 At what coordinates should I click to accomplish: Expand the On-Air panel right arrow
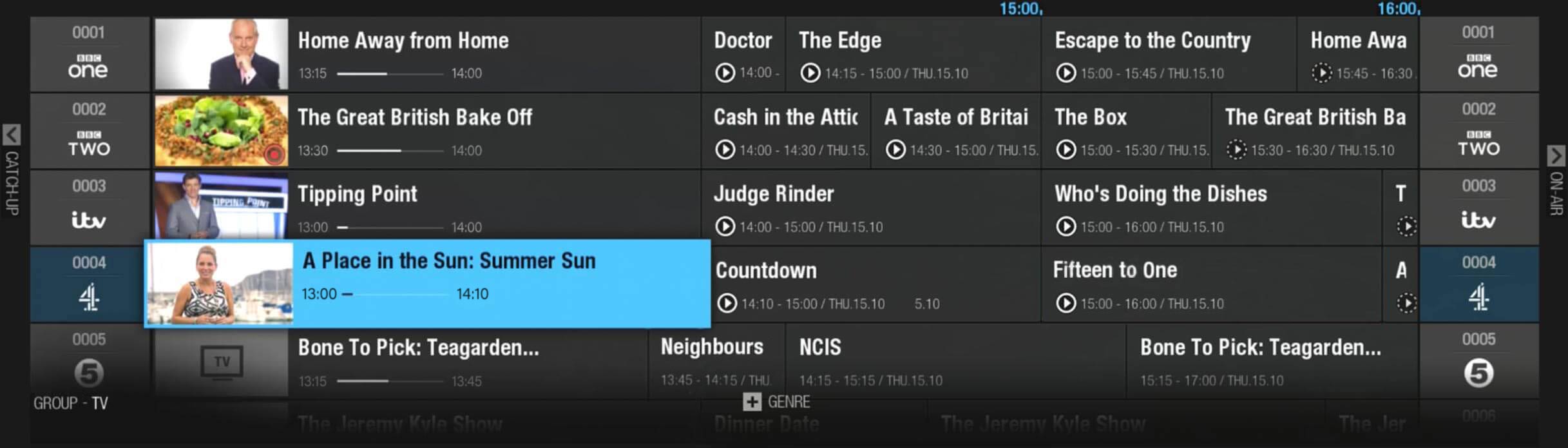click(x=1556, y=155)
